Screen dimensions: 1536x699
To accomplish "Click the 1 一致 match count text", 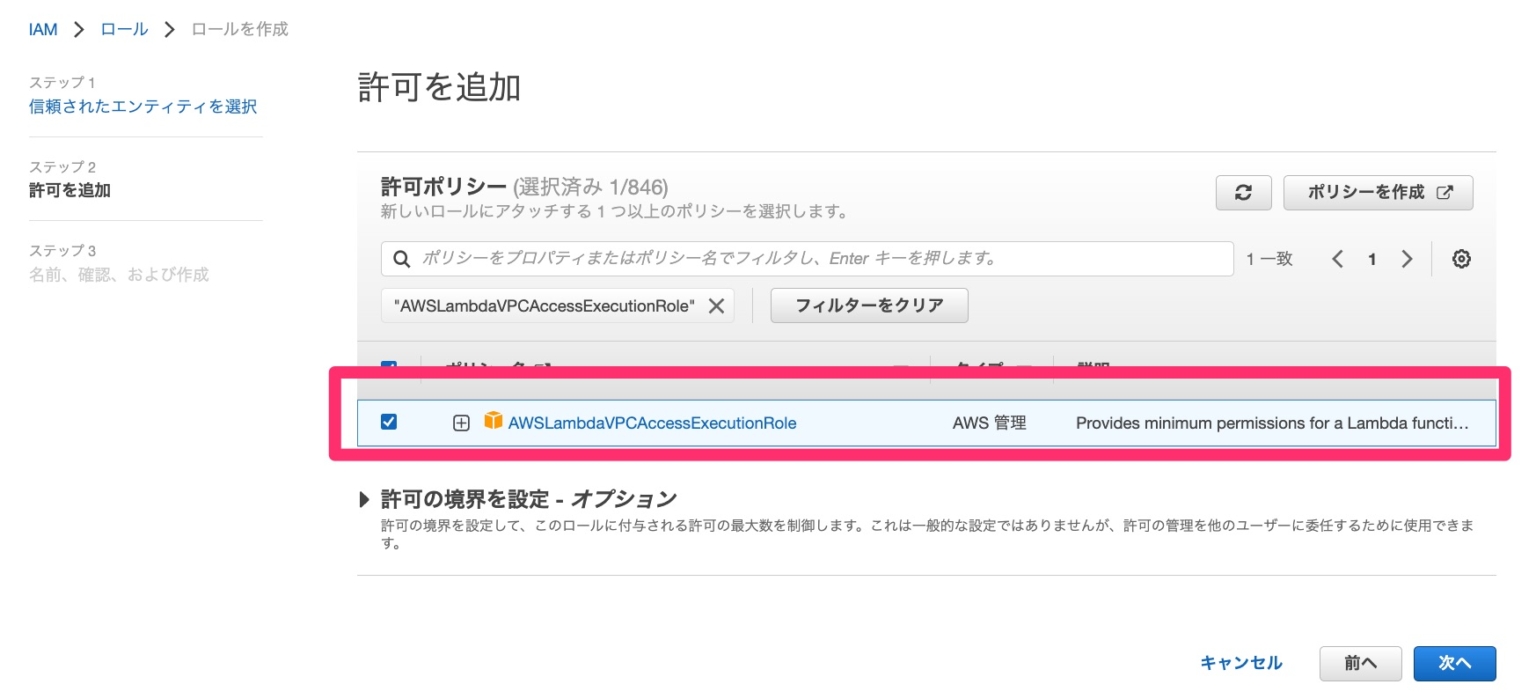I will click(x=1269, y=259).
